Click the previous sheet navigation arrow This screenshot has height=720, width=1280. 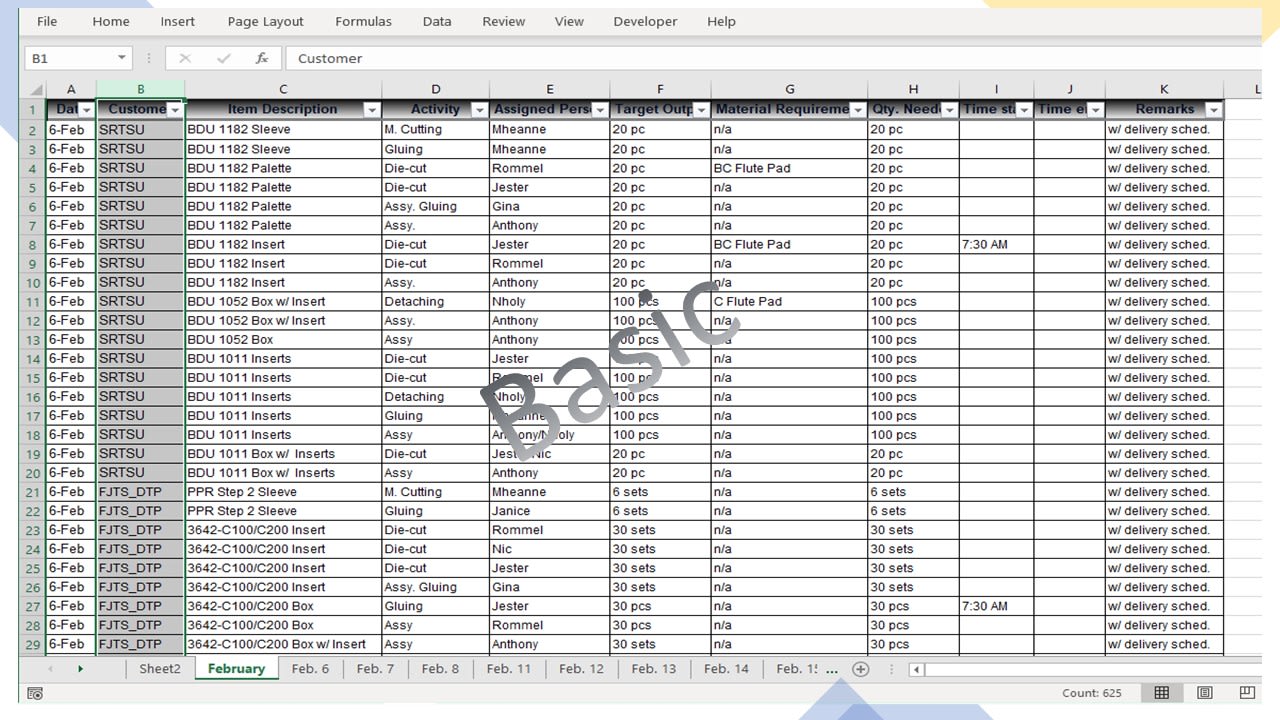coord(50,669)
